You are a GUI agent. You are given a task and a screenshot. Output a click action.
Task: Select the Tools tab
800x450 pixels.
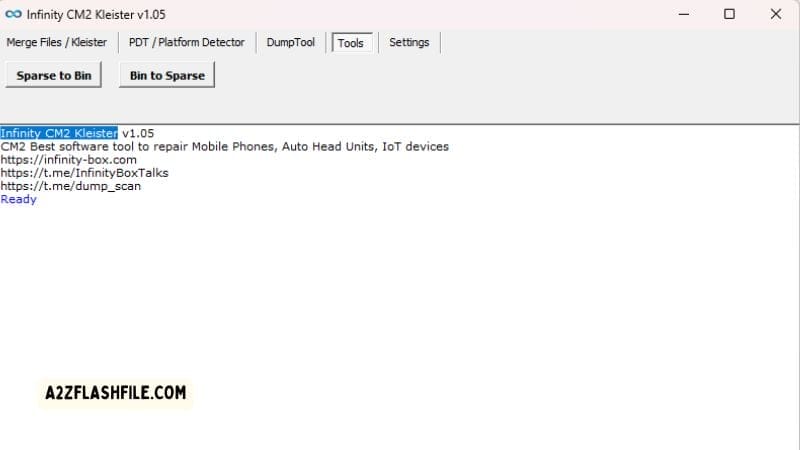[351, 43]
